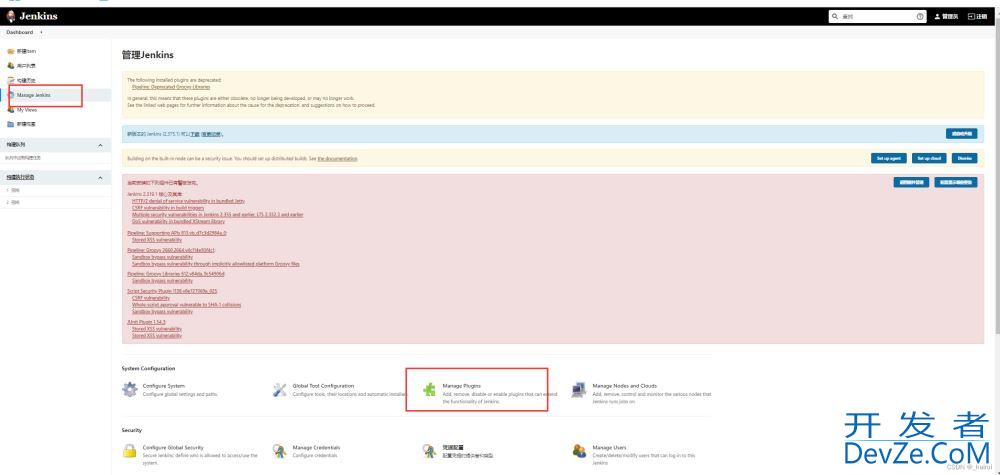Expand the Dashboard breadcrumb arrow
The image size is (1000, 475).
pyautogui.click(x=41, y=32)
